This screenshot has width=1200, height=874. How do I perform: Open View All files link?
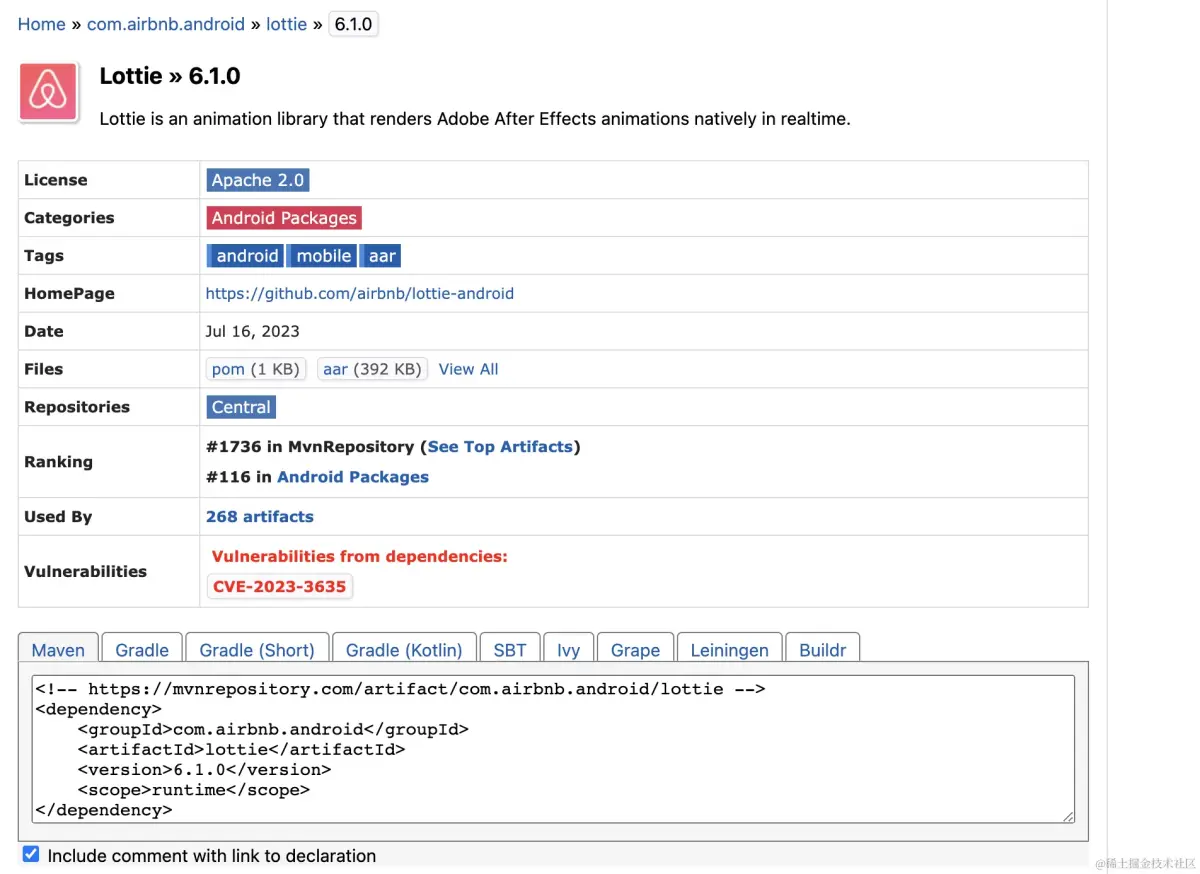tap(468, 369)
